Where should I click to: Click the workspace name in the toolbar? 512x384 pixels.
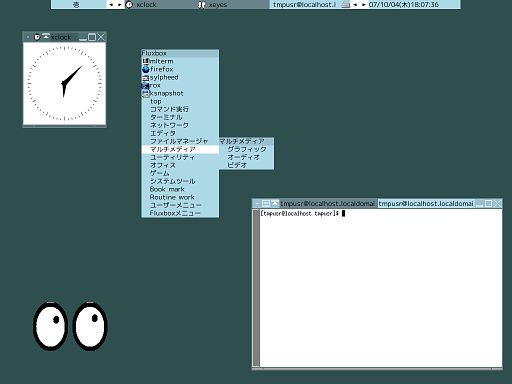coord(79,5)
